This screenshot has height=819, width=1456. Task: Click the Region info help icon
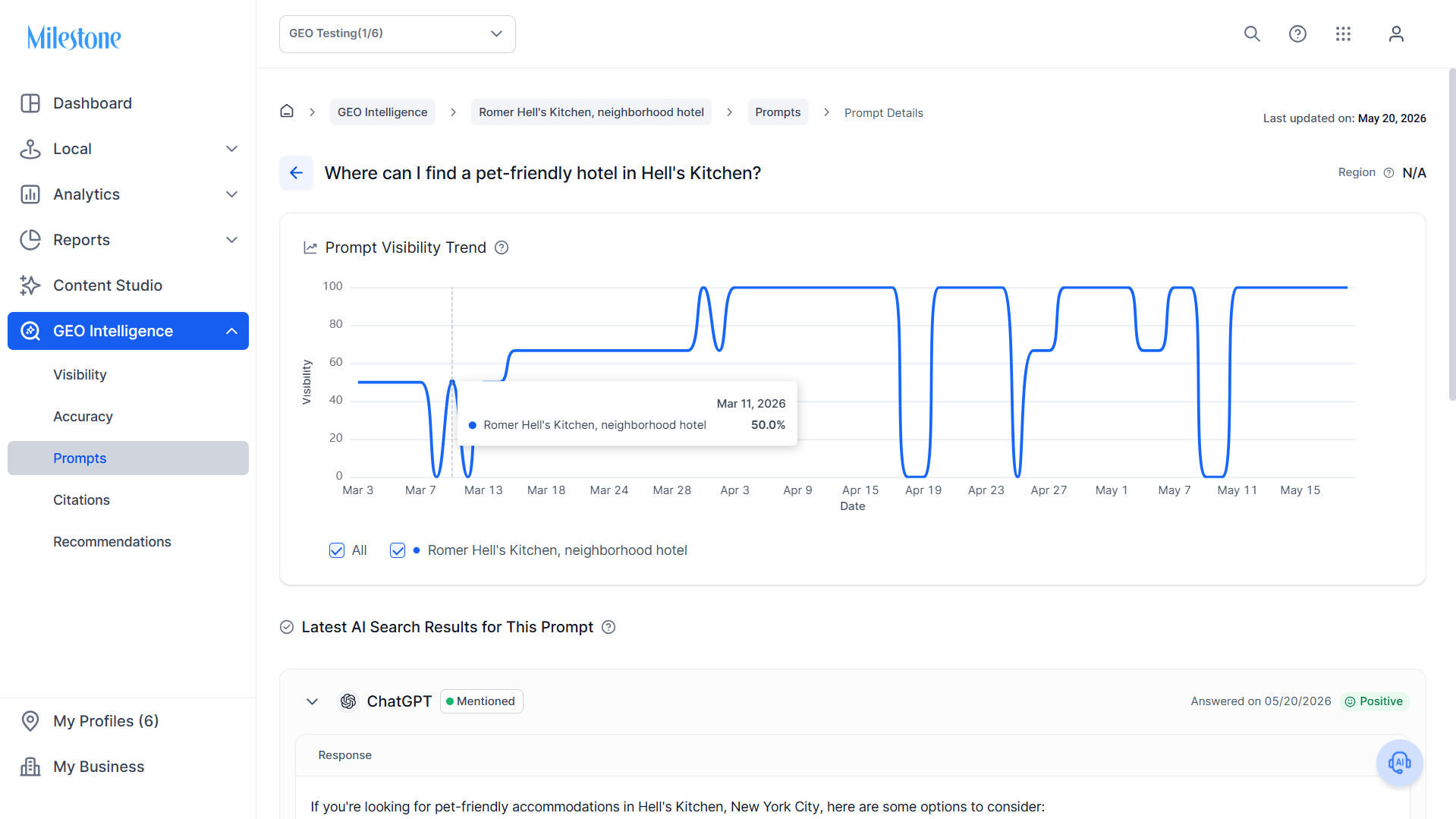(x=1388, y=173)
